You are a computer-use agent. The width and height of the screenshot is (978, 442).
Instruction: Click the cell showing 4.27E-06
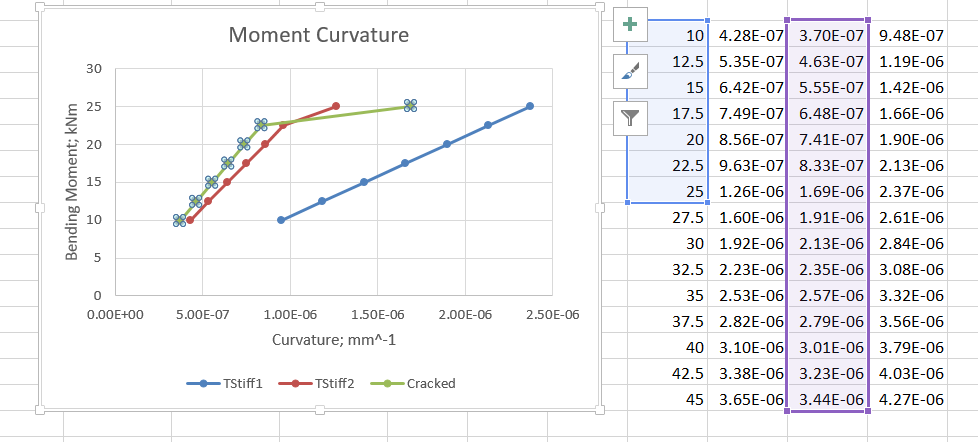point(909,399)
